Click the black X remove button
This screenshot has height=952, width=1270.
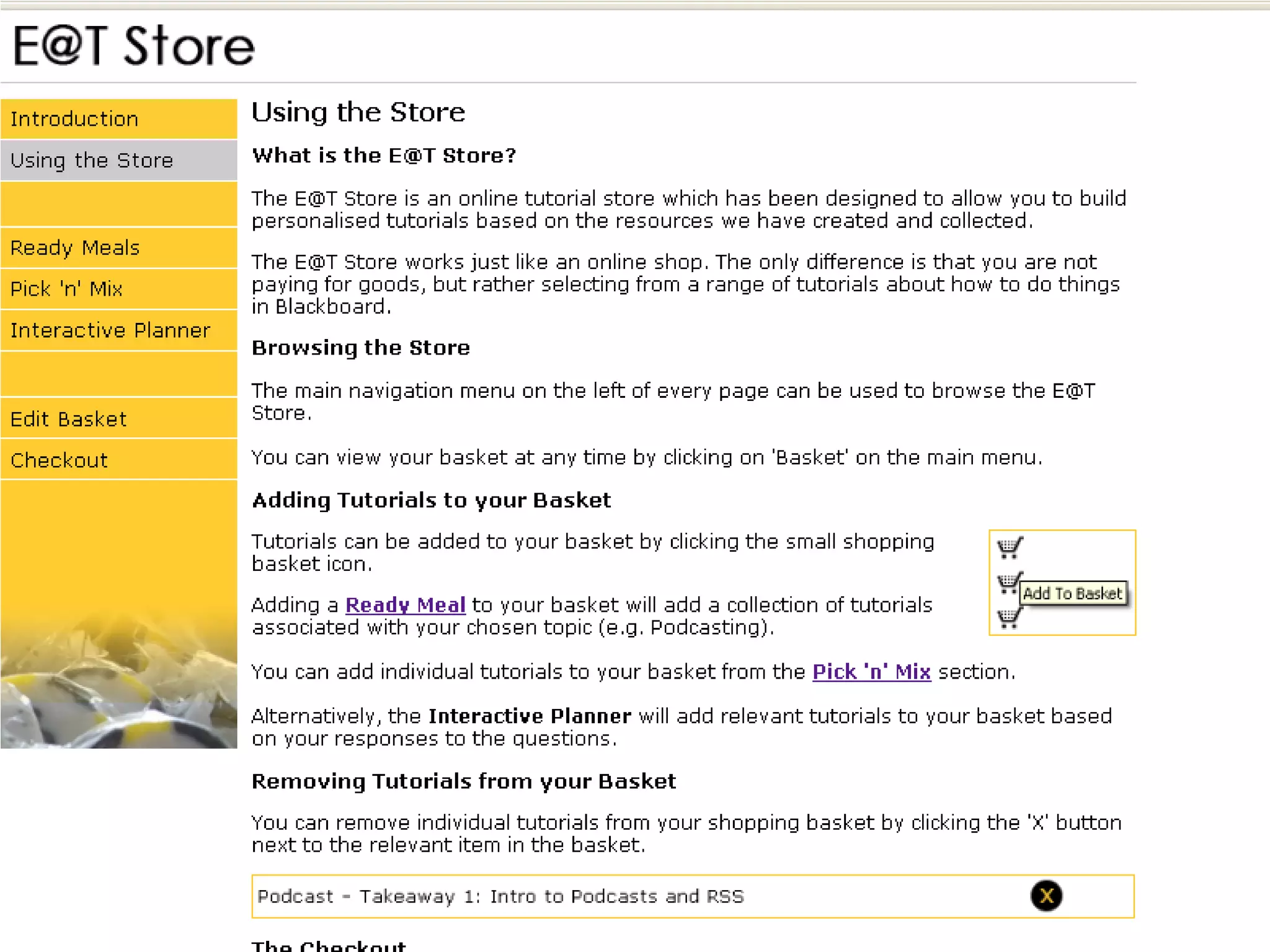coord(1046,896)
